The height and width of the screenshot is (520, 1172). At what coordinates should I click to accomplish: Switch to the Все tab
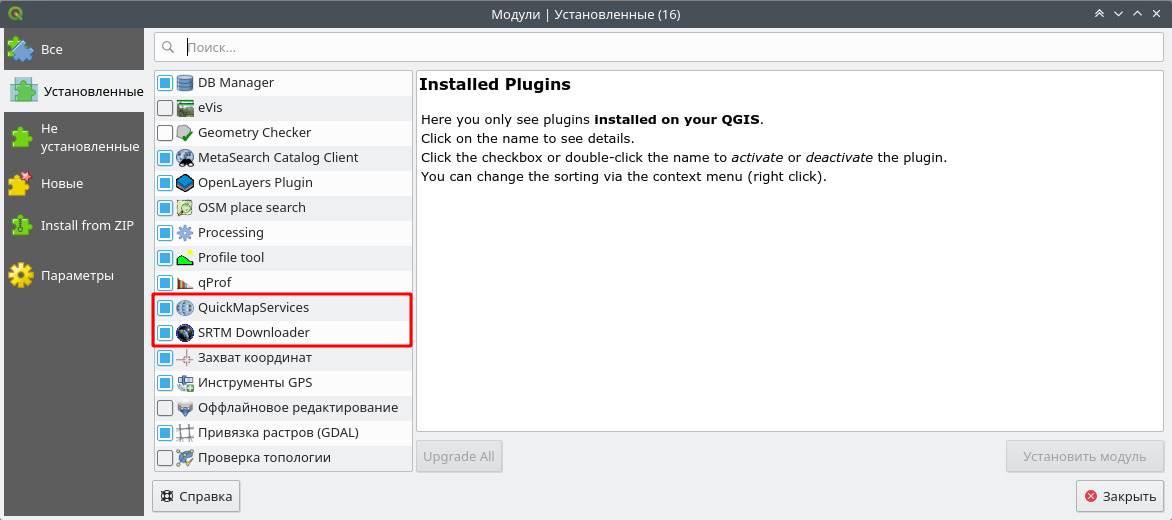point(72,49)
